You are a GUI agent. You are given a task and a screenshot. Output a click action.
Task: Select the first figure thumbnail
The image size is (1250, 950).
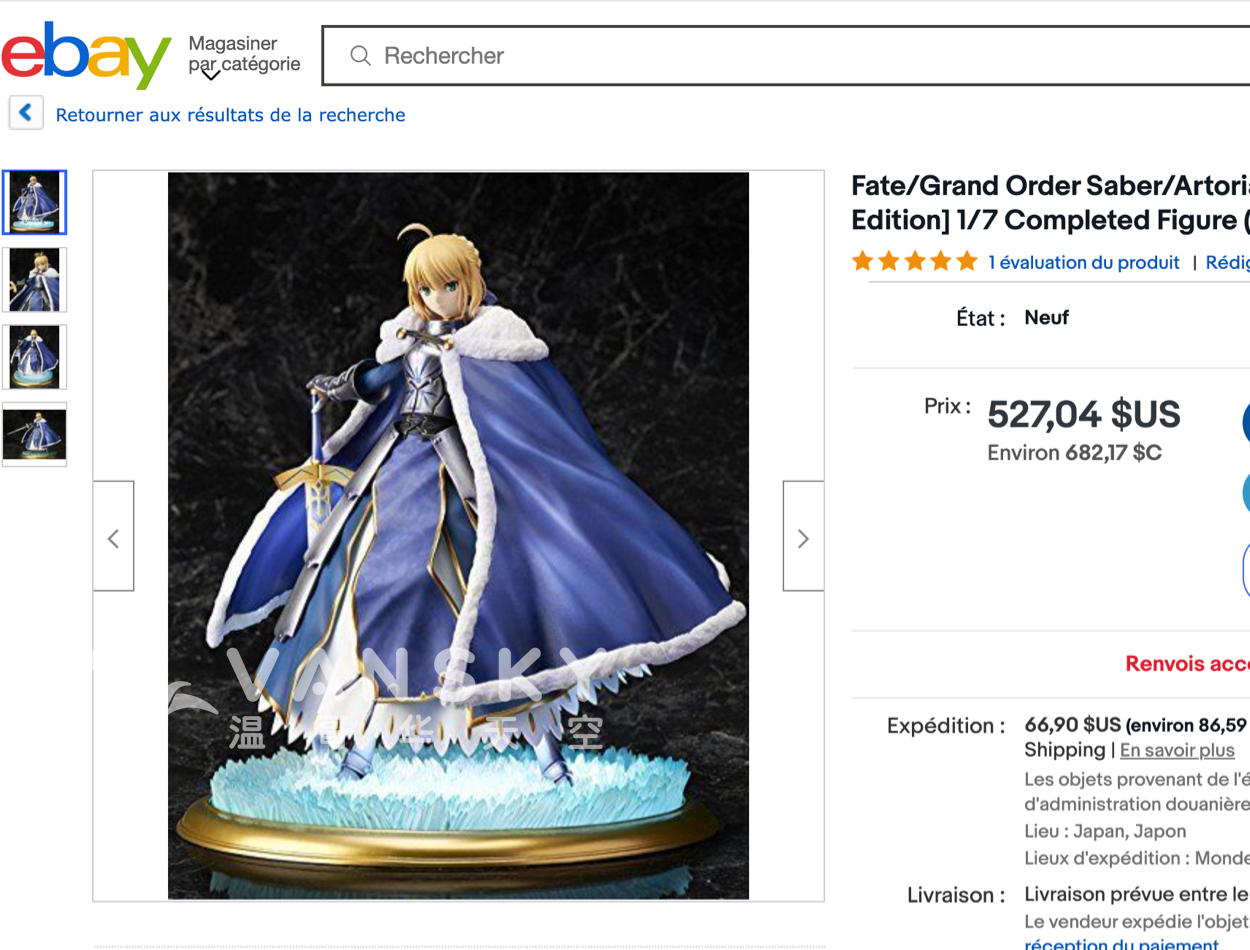click(x=35, y=202)
